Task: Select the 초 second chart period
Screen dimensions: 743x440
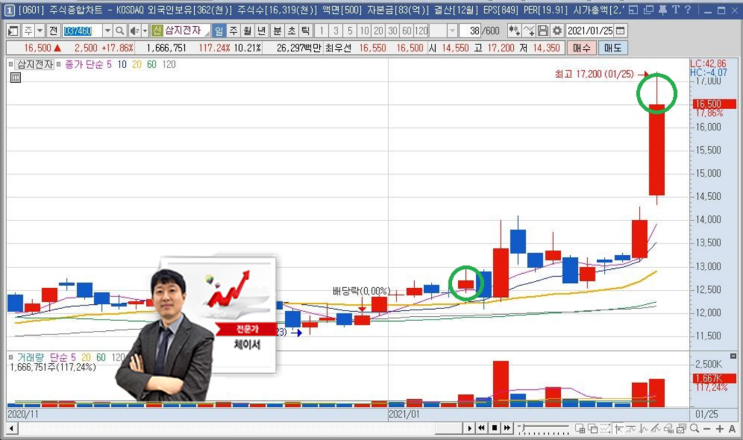Action: click(x=292, y=31)
